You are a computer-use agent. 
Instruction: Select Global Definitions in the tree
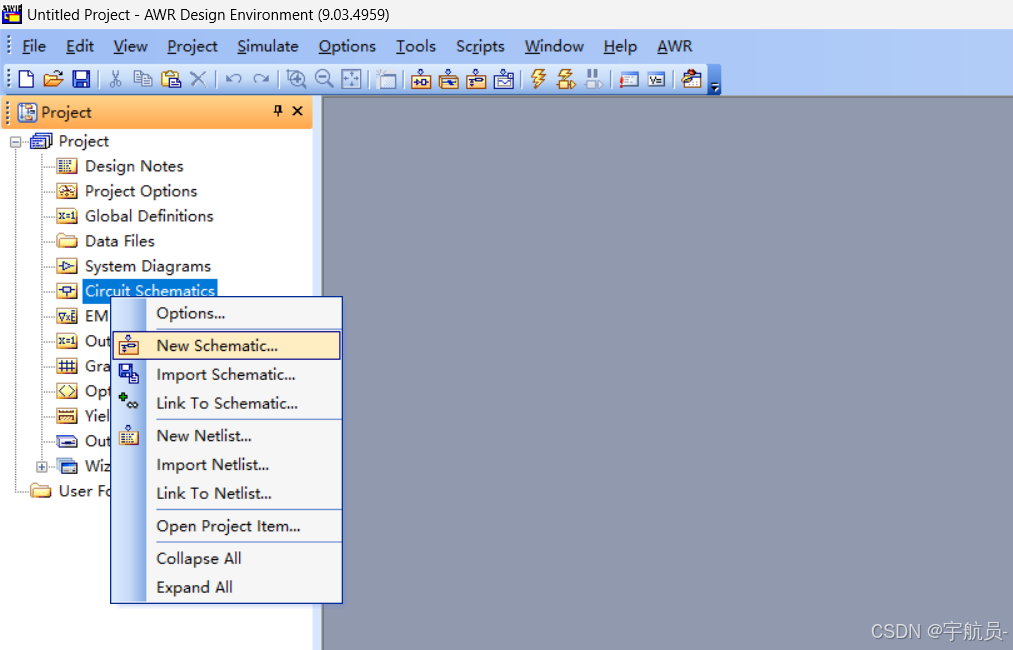pos(149,216)
